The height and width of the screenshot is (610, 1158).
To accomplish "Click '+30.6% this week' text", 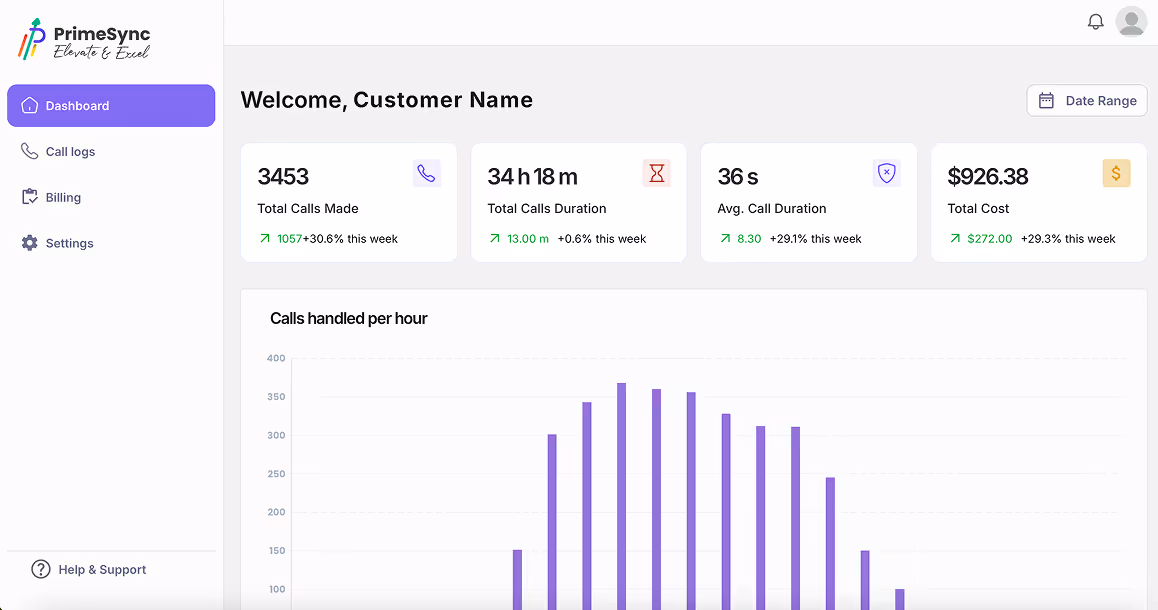I will 350,239.
